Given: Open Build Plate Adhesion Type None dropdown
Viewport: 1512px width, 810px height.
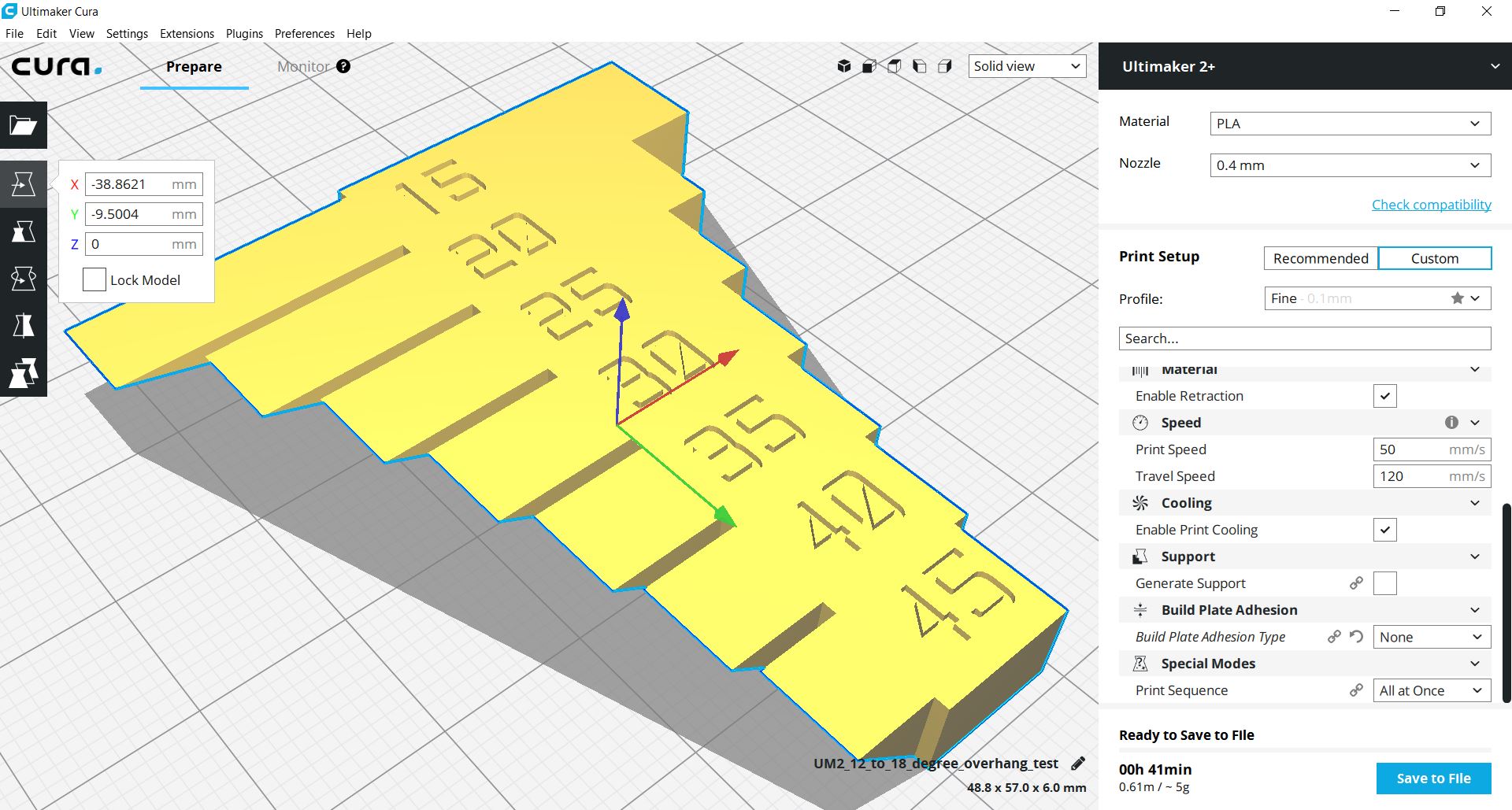Looking at the screenshot, I should (1432, 637).
